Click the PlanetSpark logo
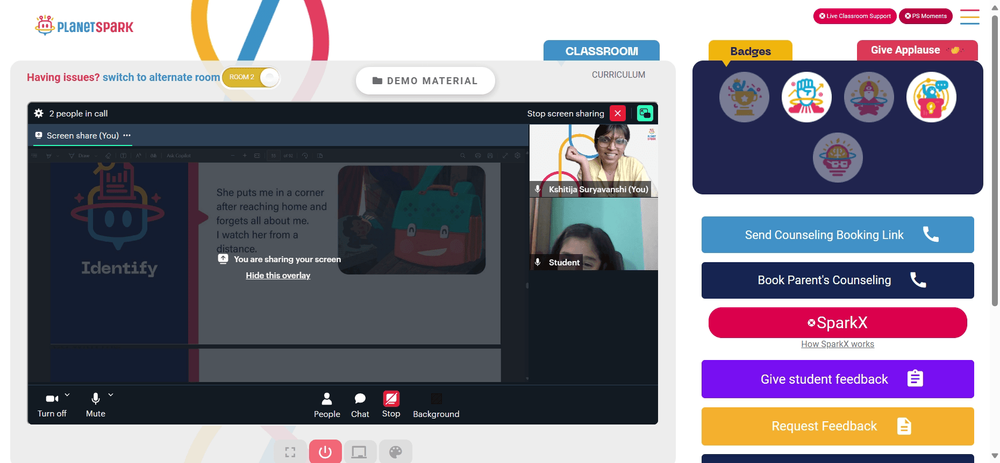This screenshot has height=463, width=1000. (x=84, y=26)
